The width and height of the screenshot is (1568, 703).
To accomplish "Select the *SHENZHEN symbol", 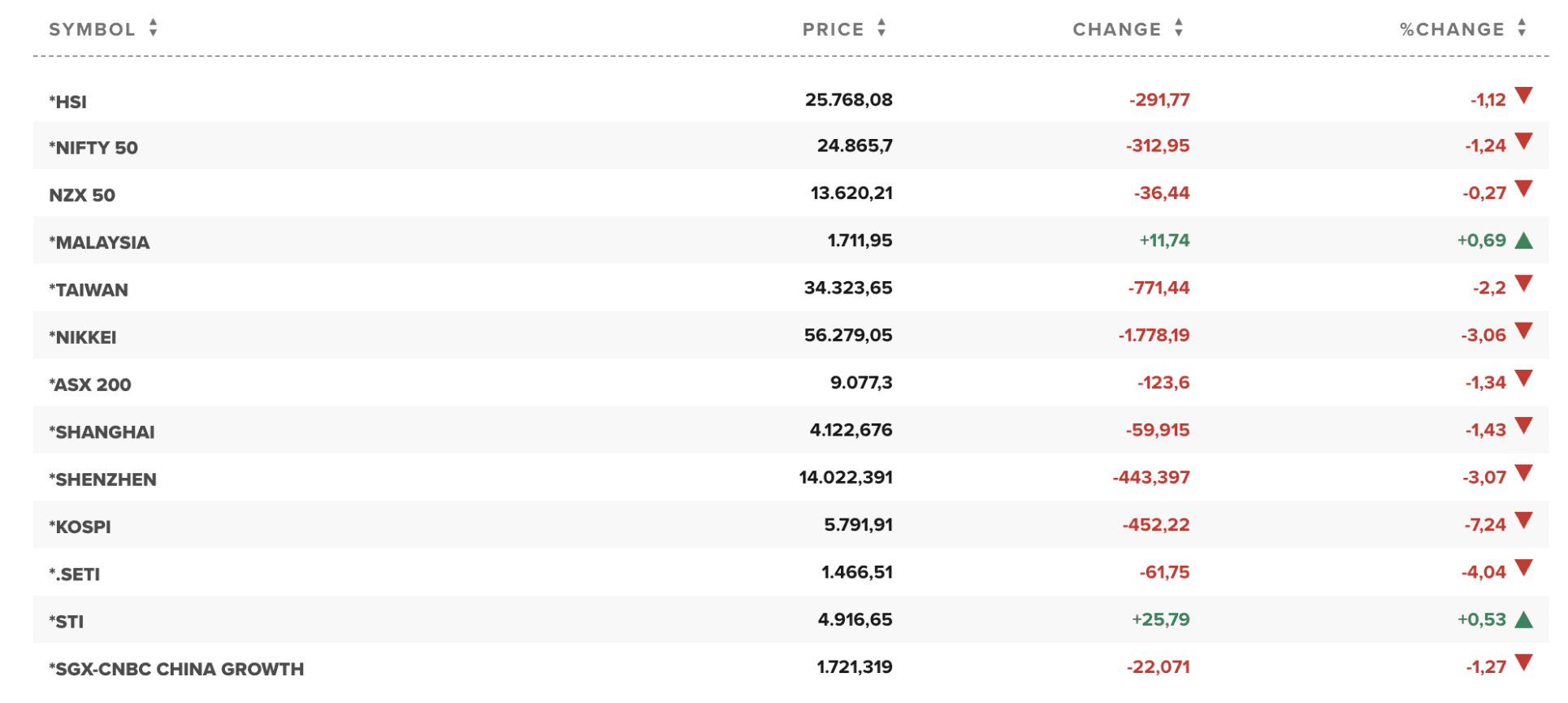I will point(102,480).
